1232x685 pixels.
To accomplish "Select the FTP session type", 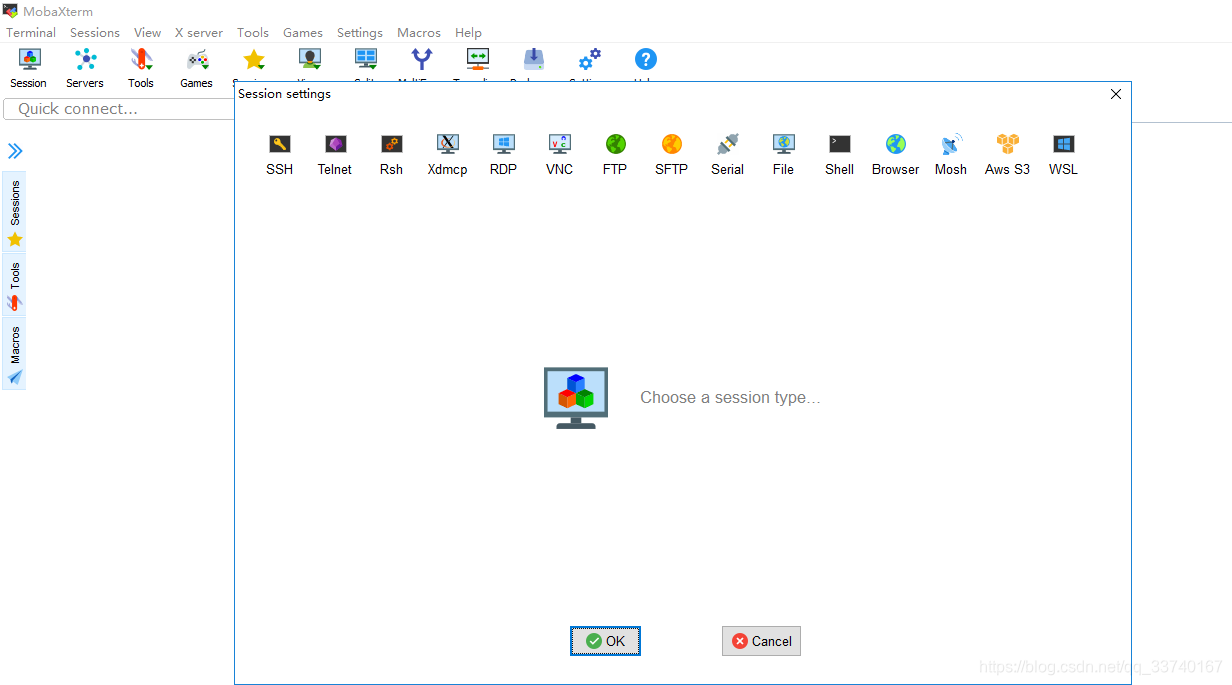I will [615, 155].
